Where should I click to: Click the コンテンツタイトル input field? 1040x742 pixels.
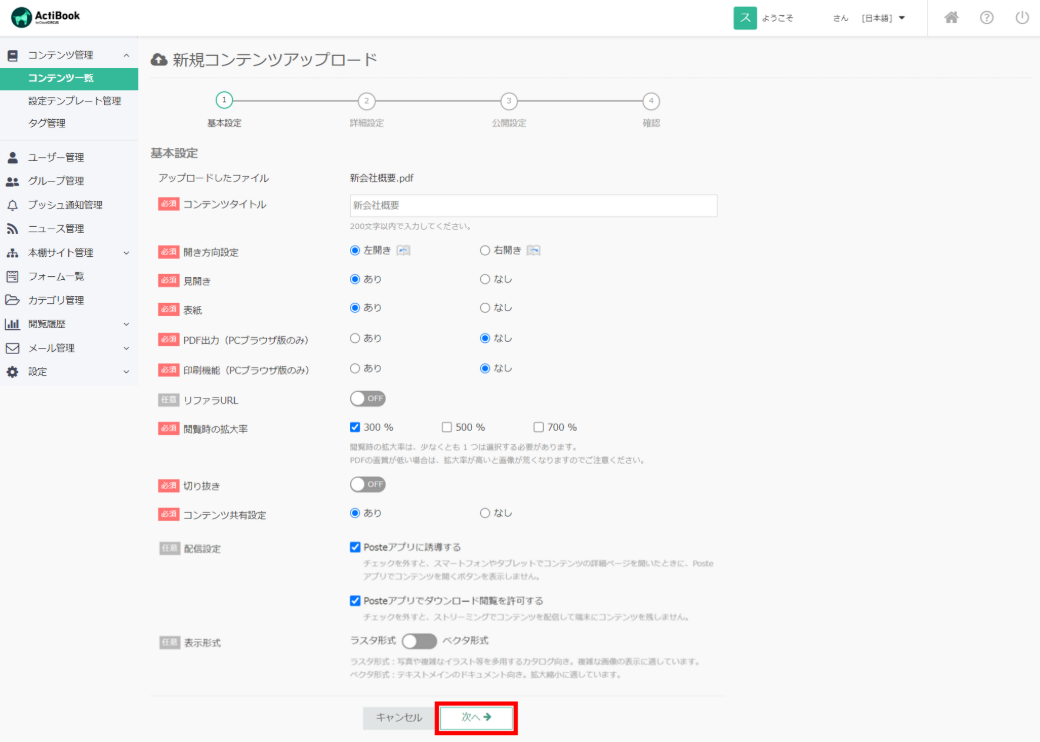[x=533, y=205]
